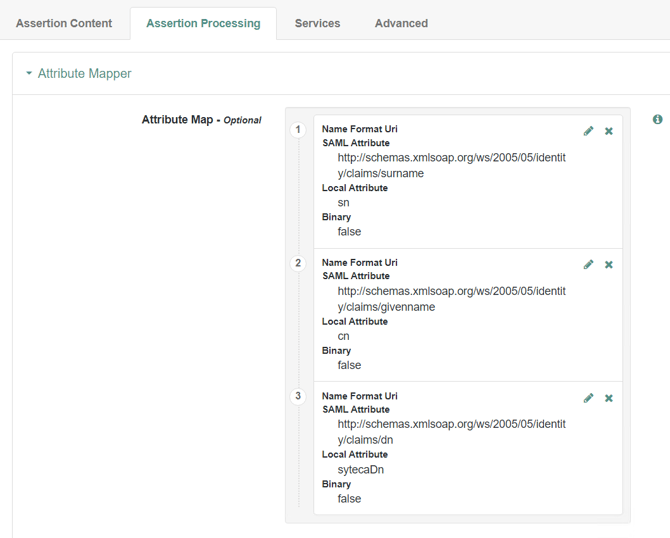Delete the sytecaDn attribute mapping

tap(609, 398)
